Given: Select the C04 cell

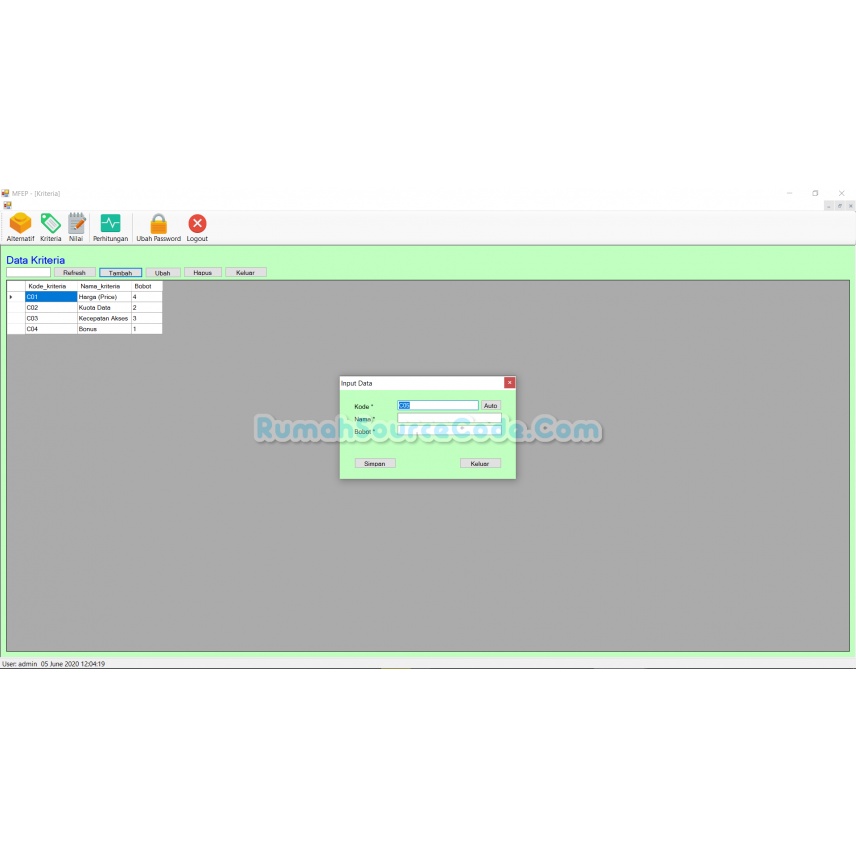Looking at the screenshot, I should click(x=51, y=329).
